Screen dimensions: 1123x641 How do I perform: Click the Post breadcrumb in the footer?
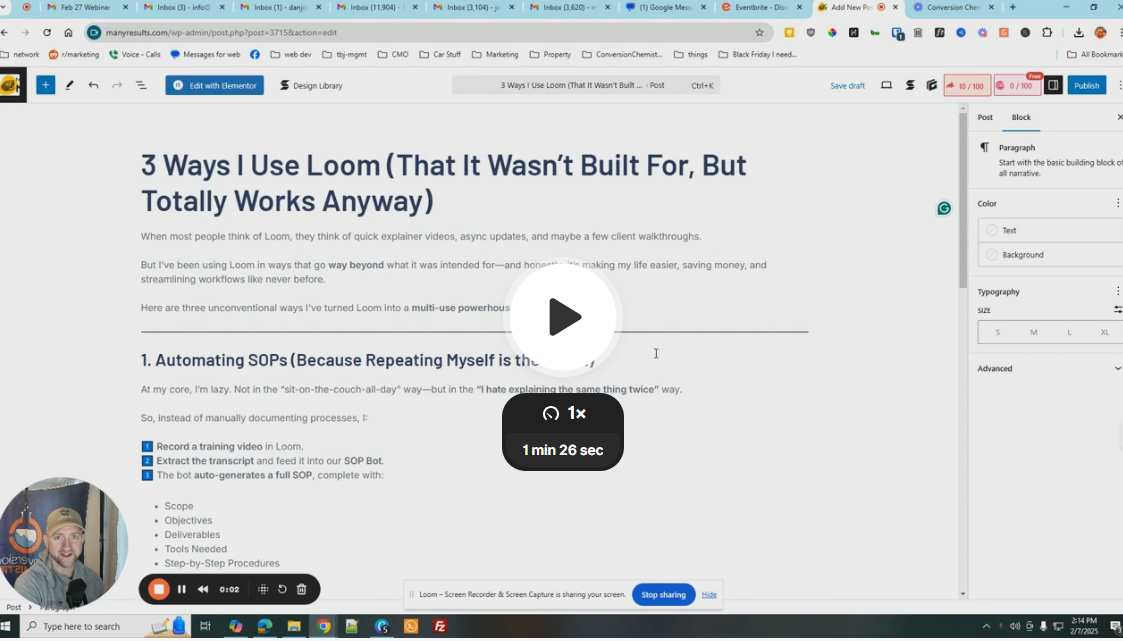(14, 607)
